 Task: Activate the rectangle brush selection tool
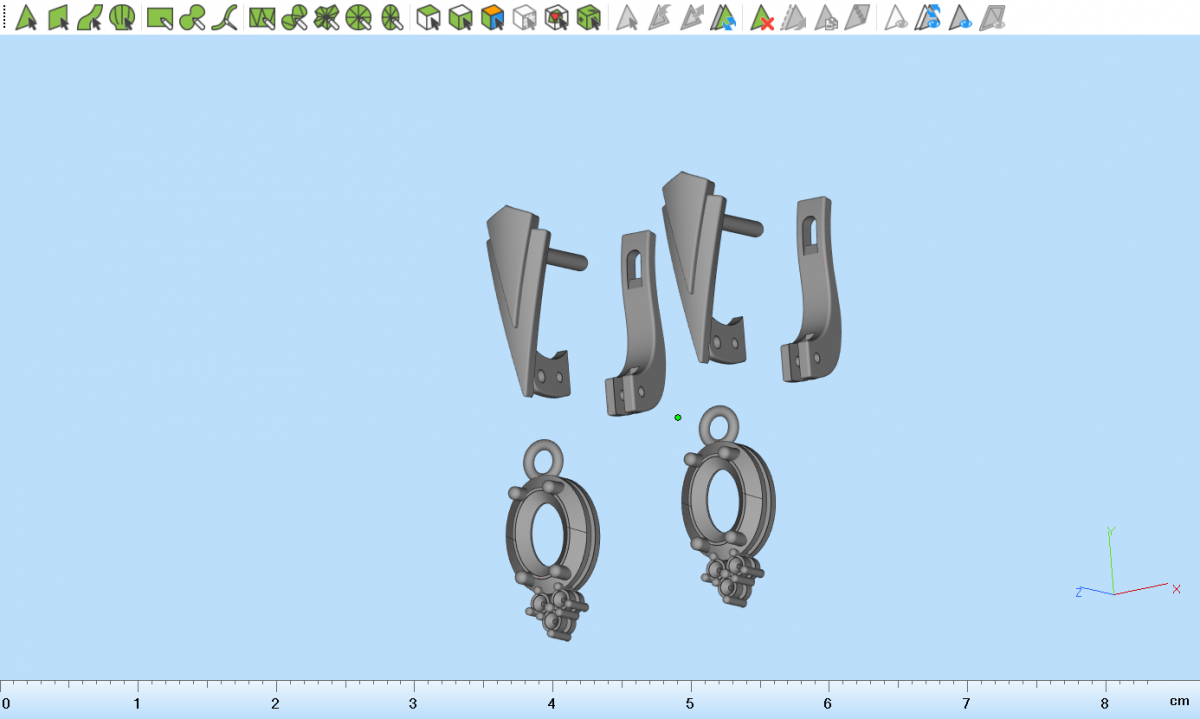click(160, 17)
